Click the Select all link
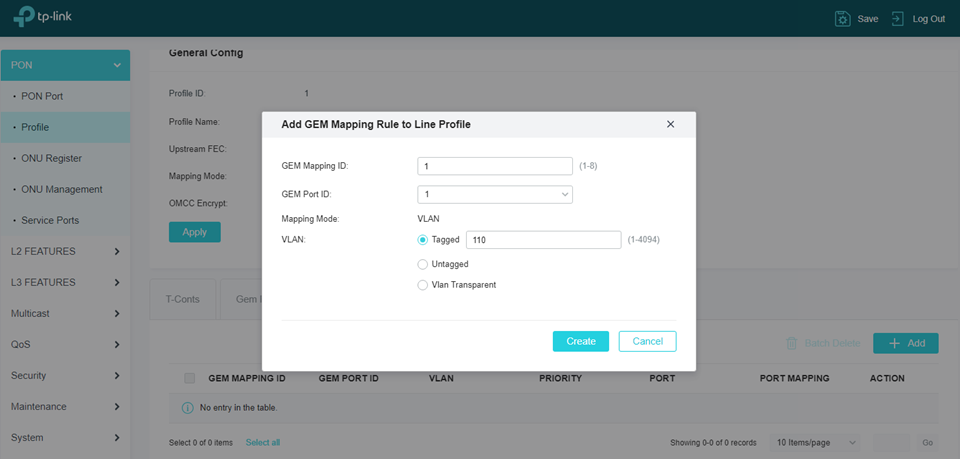This screenshot has width=960, height=459. 263,442
